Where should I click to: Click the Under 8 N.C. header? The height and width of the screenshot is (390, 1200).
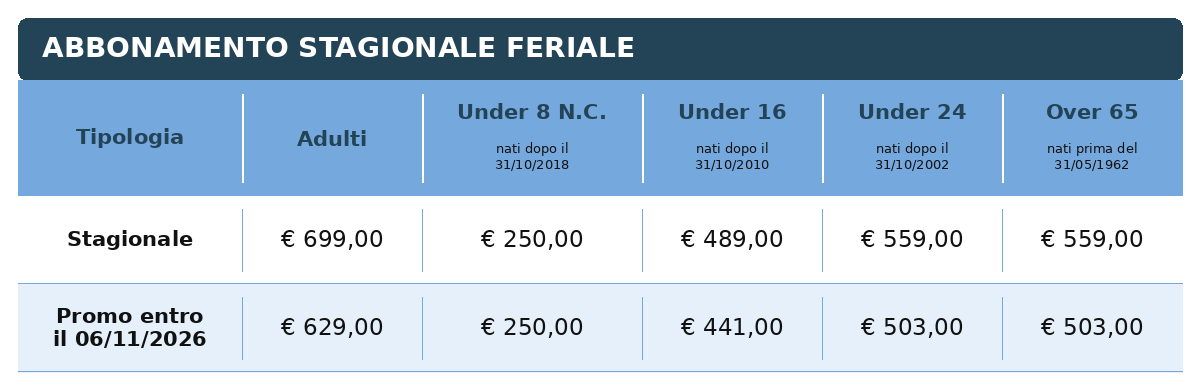pyautogui.click(x=532, y=112)
